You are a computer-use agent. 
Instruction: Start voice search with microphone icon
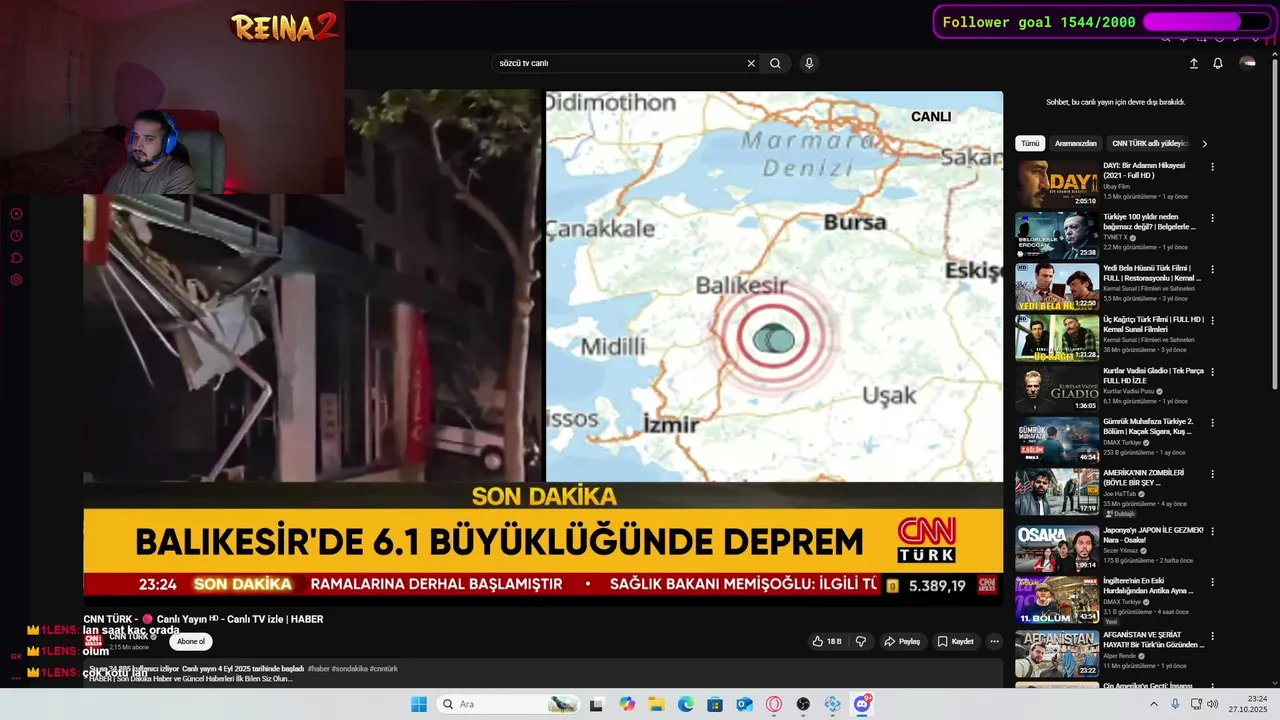809,63
